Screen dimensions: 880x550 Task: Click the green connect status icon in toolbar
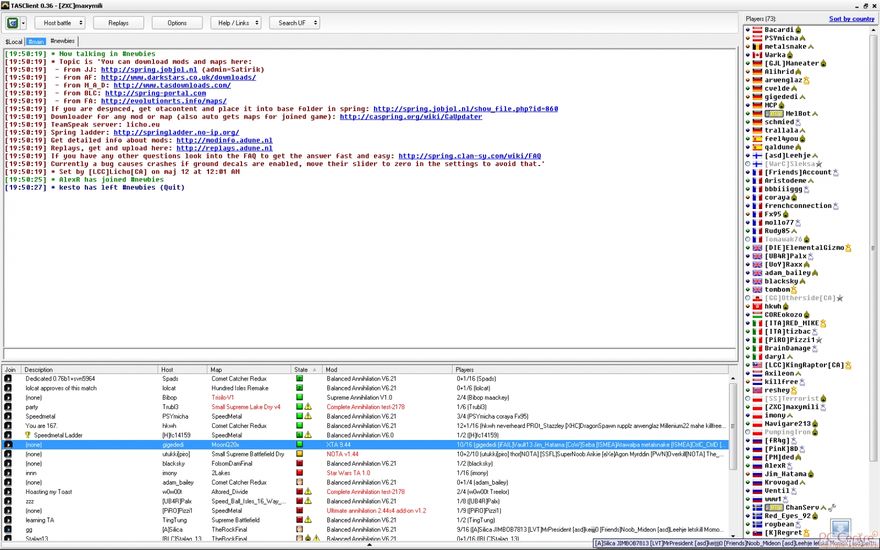point(13,22)
